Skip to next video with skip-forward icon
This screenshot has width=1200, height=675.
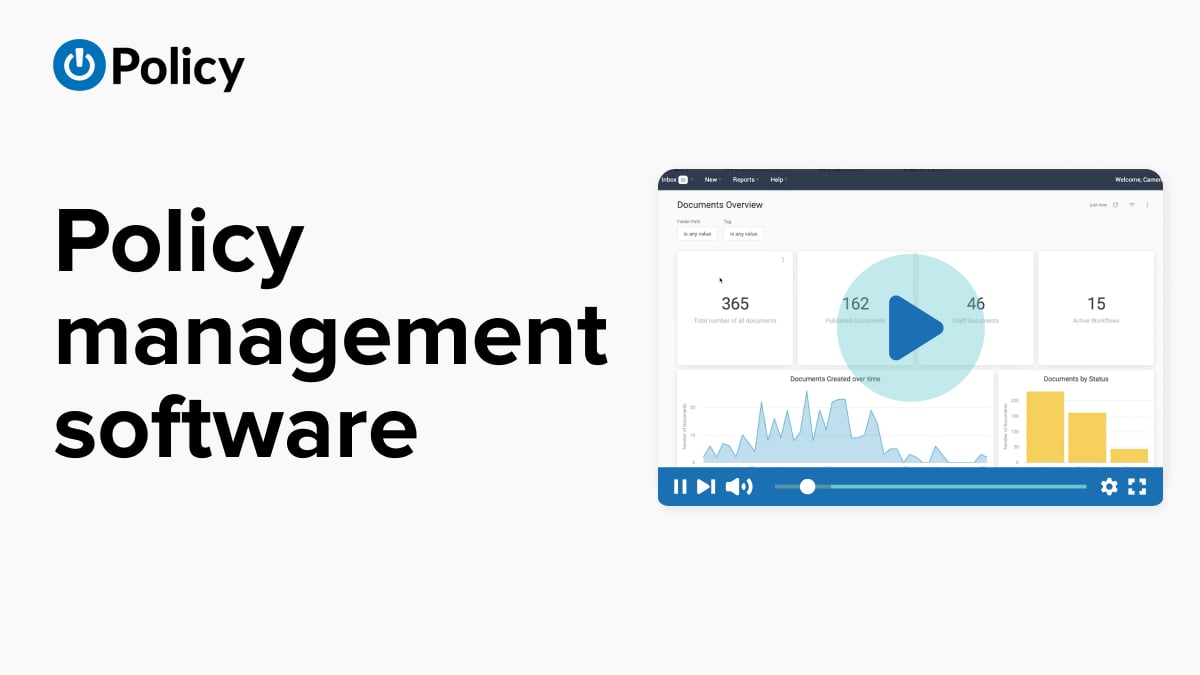706,487
